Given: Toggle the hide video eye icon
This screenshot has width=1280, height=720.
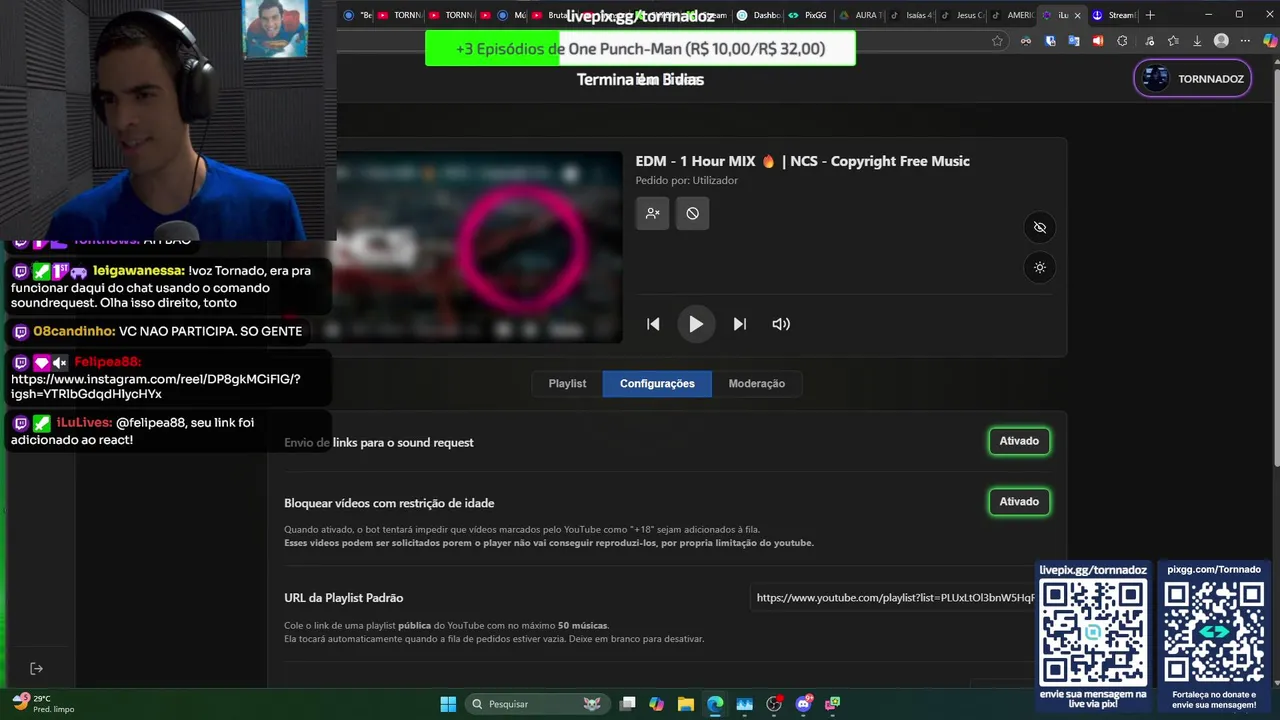Looking at the screenshot, I should tap(1040, 227).
